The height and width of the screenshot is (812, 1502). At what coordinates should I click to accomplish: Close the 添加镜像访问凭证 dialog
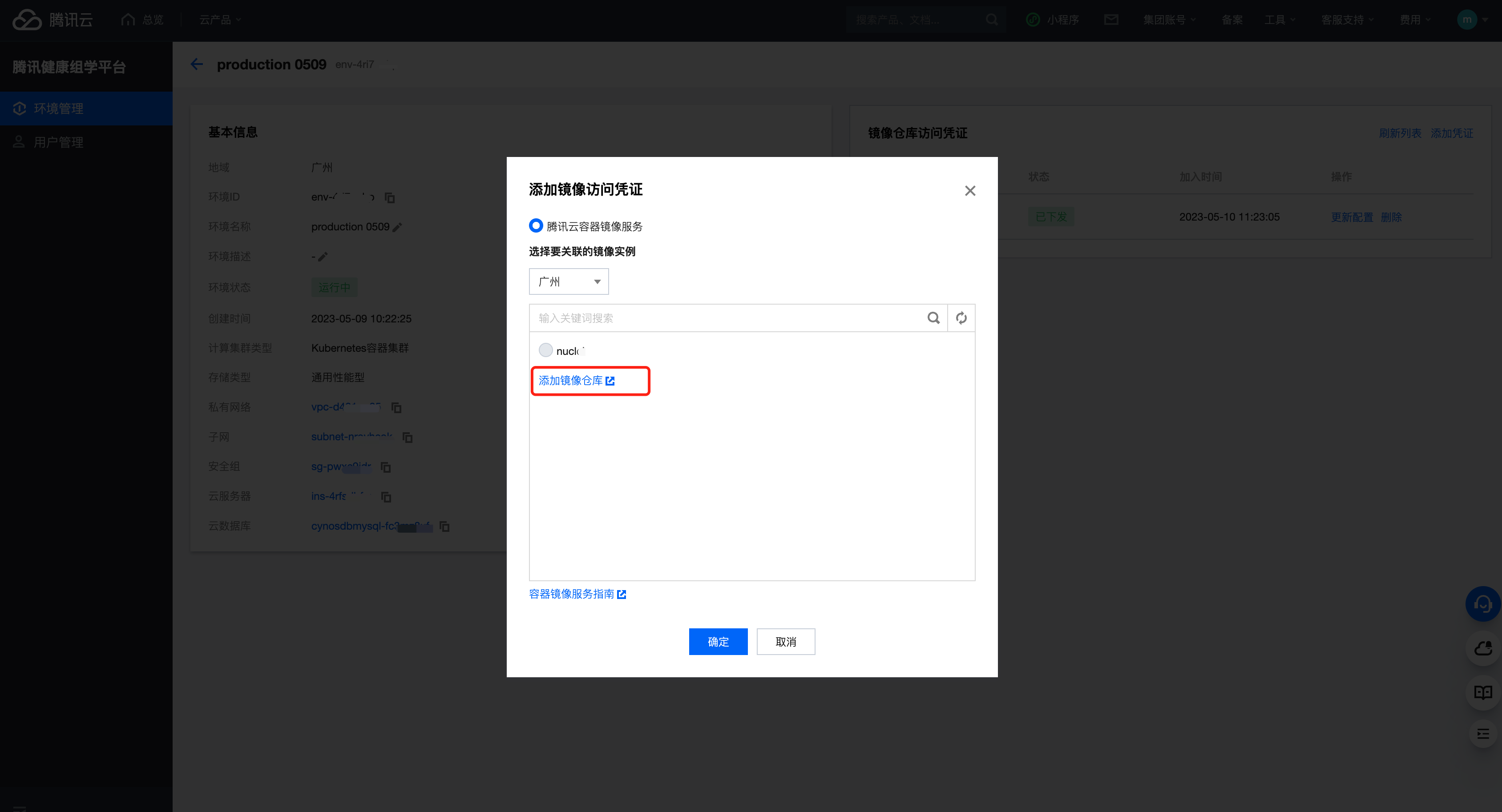point(969,191)
